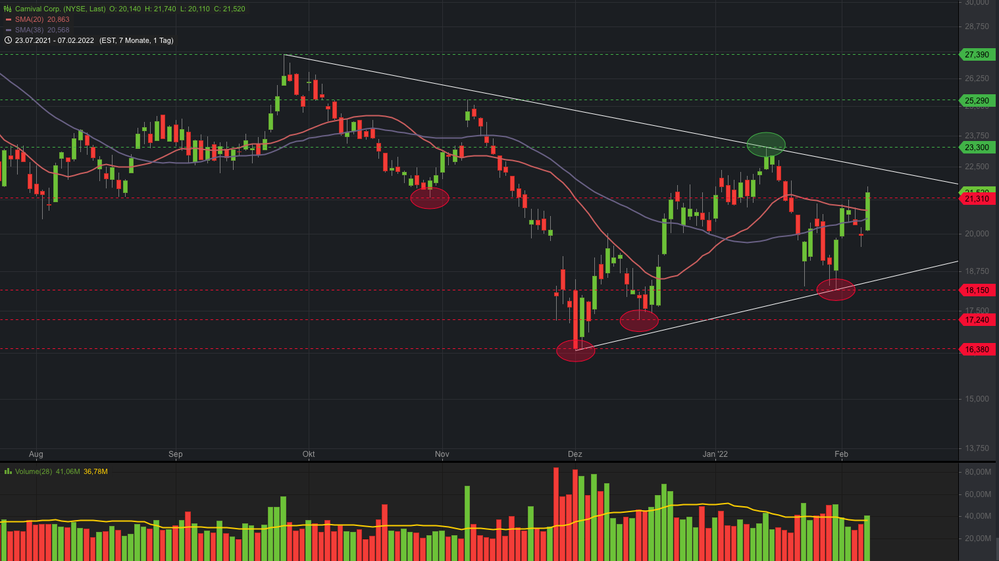Click the Volume bar-chart icon
Image resolution: width=999 pixels, height=561 pixels.
7,471
